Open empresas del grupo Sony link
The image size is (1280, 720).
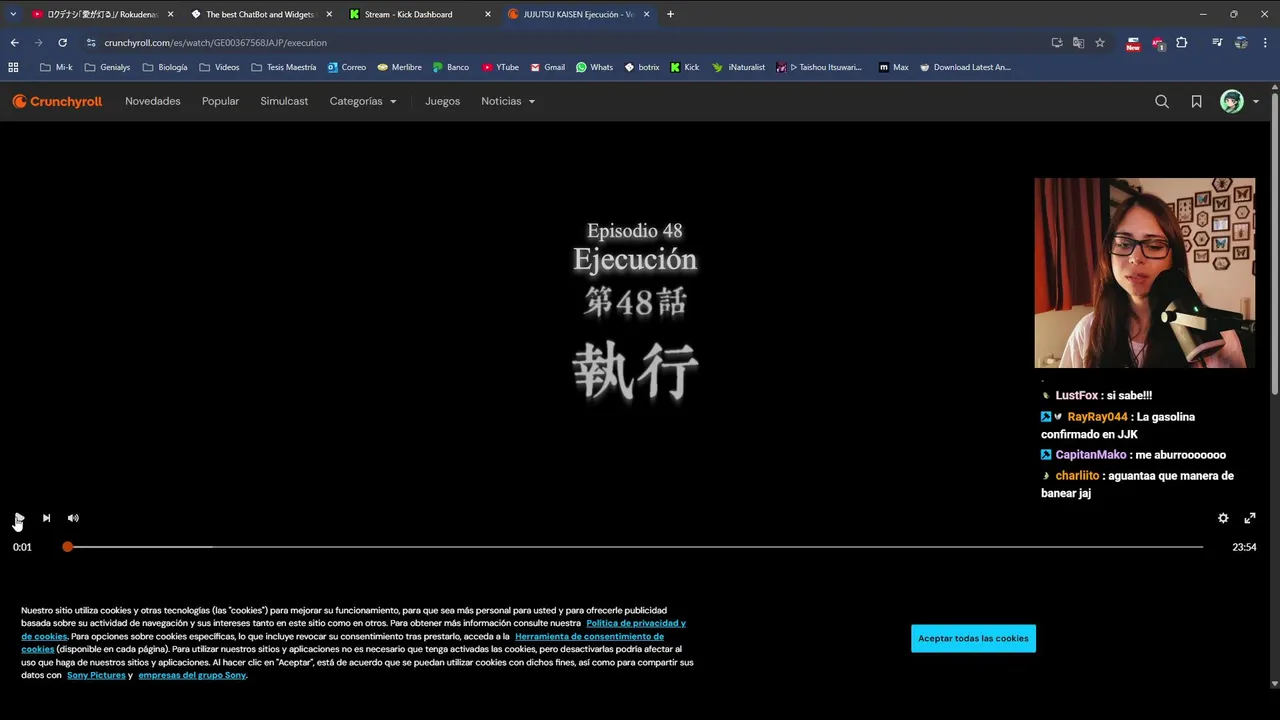click(192, 675)
